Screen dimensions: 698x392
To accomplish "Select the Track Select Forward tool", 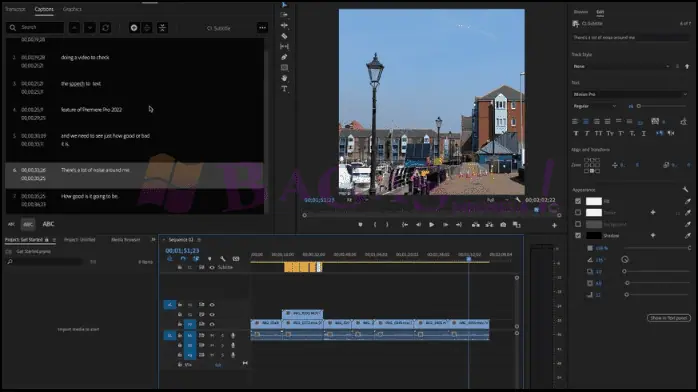I will click(x=284, y=15).
